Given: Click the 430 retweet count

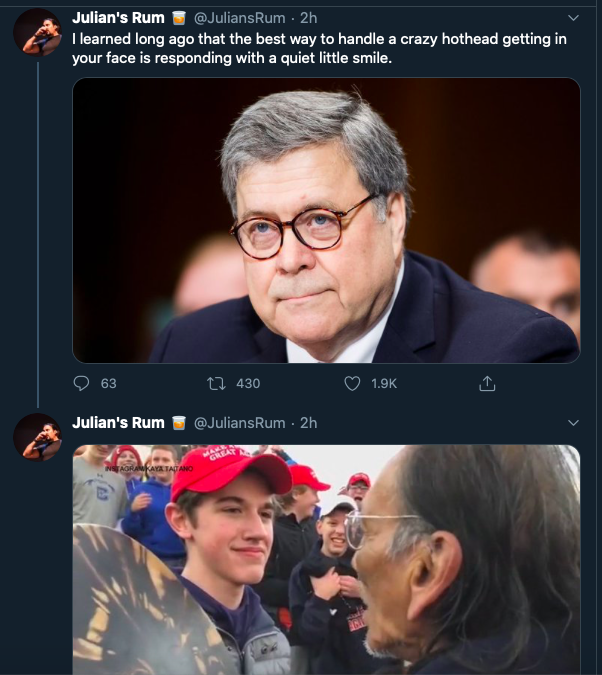Looking at the screenshot, I should point(247,383).
